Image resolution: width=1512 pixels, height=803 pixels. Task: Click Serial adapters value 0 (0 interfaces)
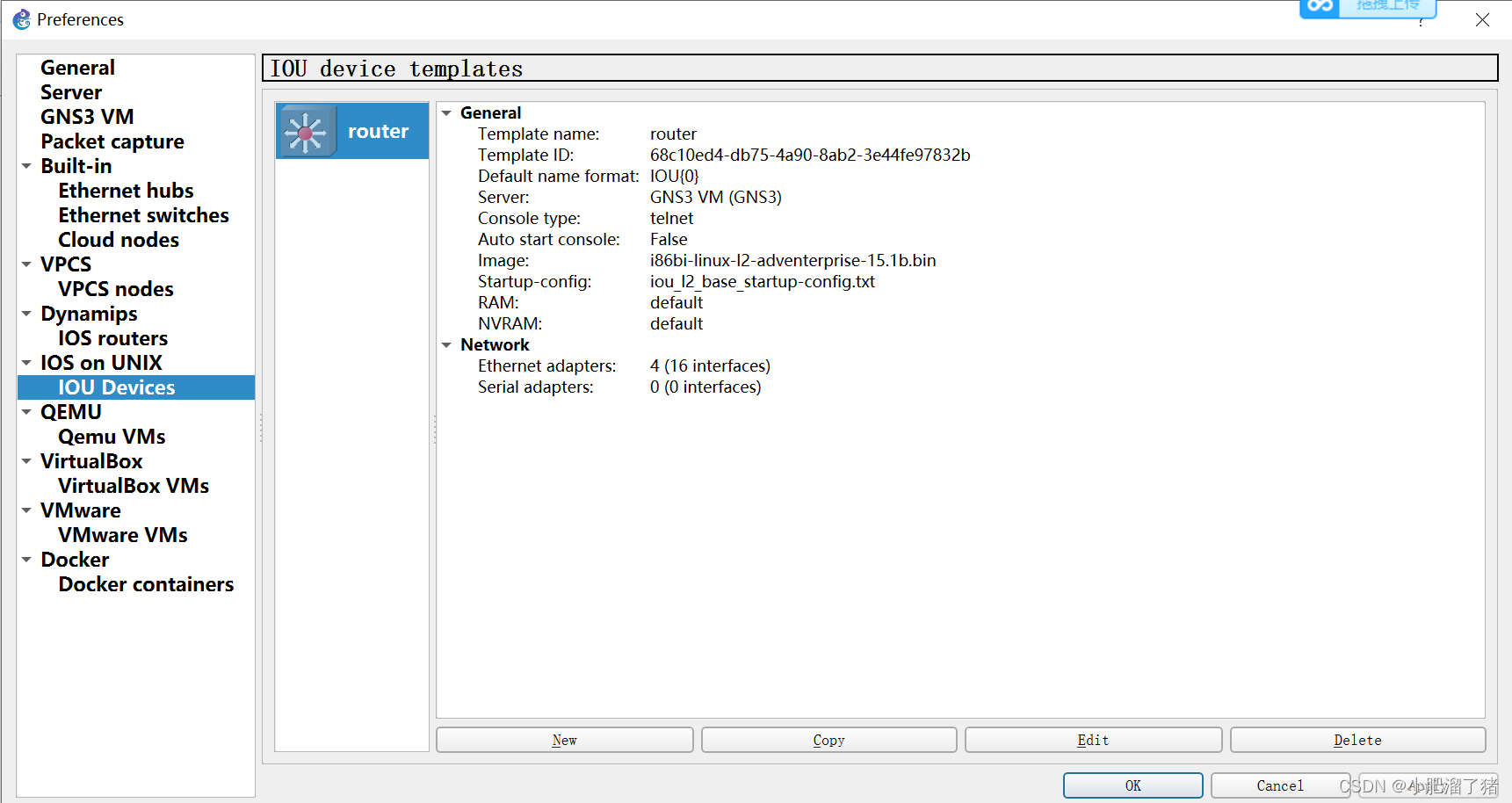[x=705, y=387]
